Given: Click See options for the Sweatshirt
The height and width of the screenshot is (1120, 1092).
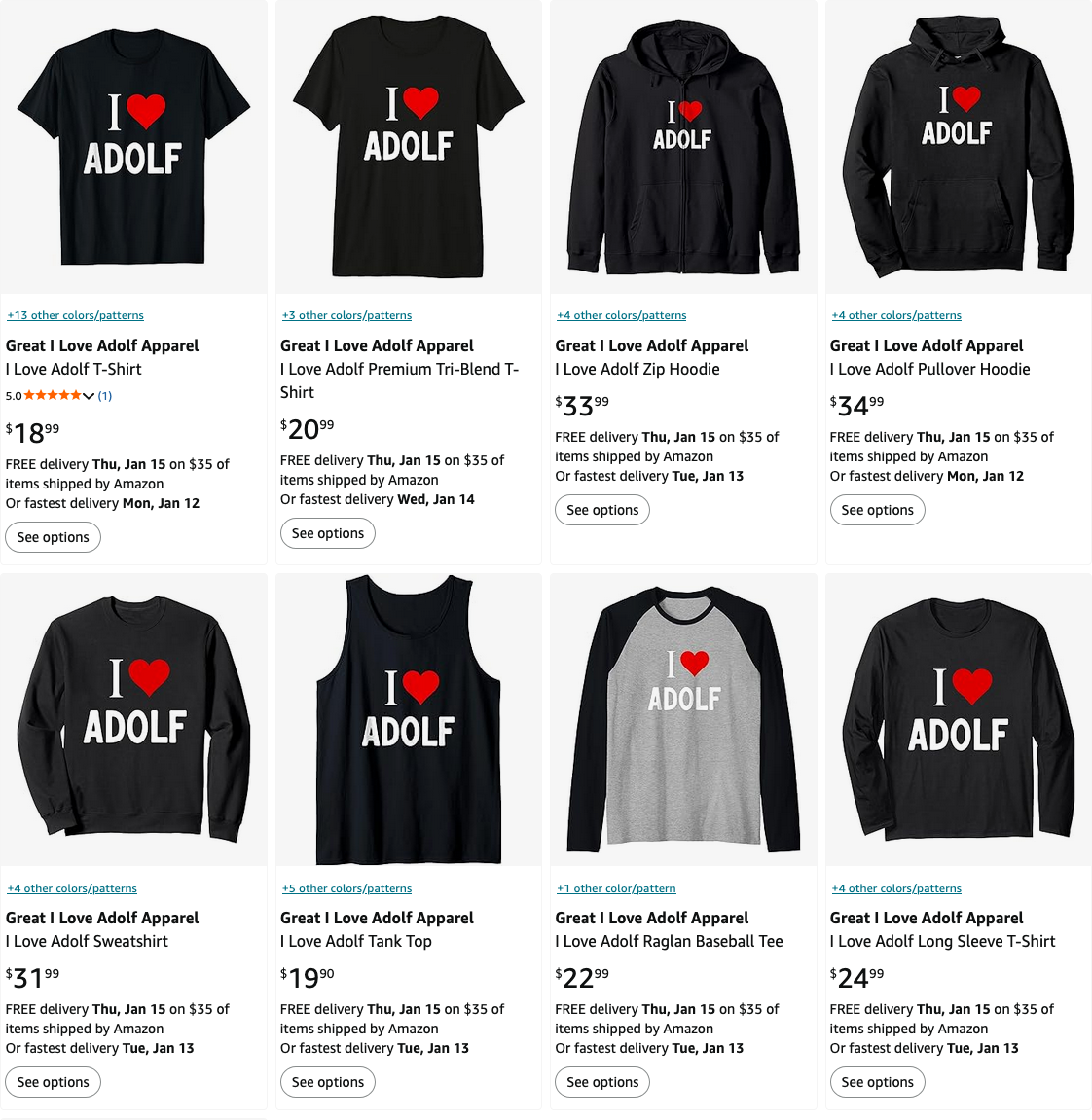Looking at the screenshot, I should (53, 1082).
